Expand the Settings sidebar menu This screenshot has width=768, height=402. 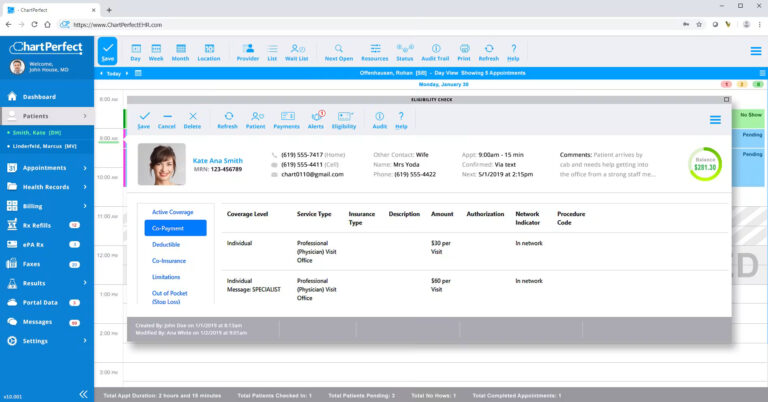47,341
